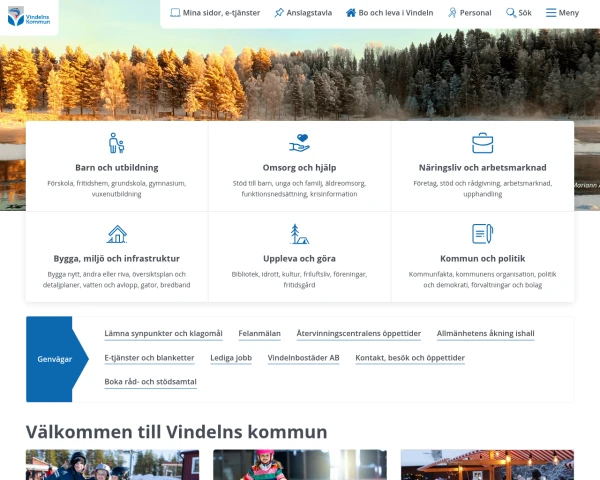The height and width of the screenshot is (480, 600).
Task: Open Bygga, miljö och infrastruktur heading
Action: click(117, 259)
